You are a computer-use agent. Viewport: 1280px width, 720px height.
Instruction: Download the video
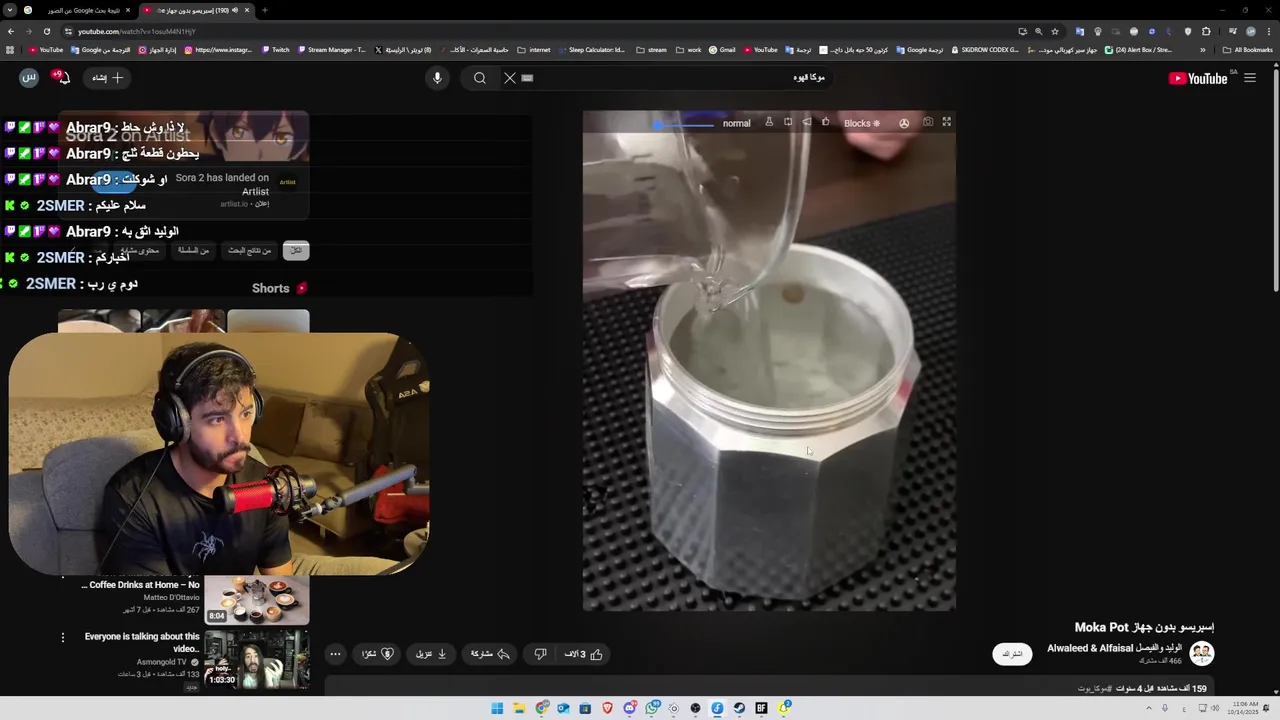(431, 654)
